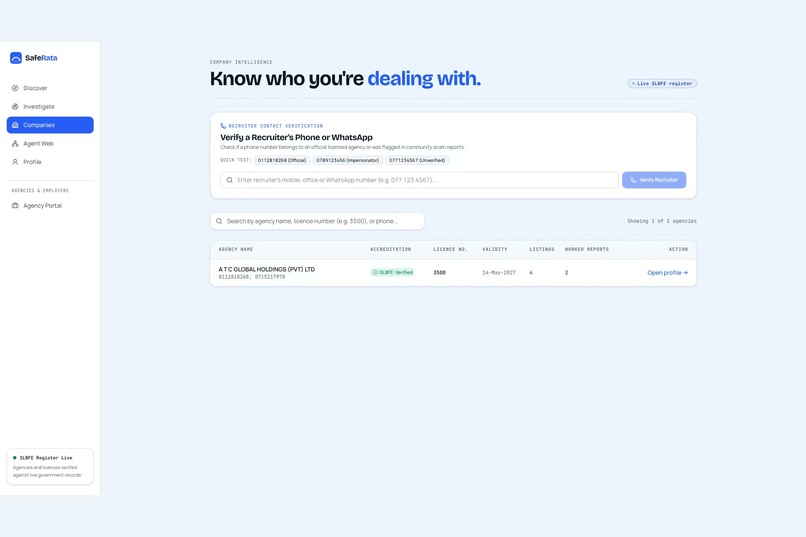Image resolution: width=806 pixels, height=537 pixels.
Task: Click the Worker Reports column header
Action: tap(587, 249)
